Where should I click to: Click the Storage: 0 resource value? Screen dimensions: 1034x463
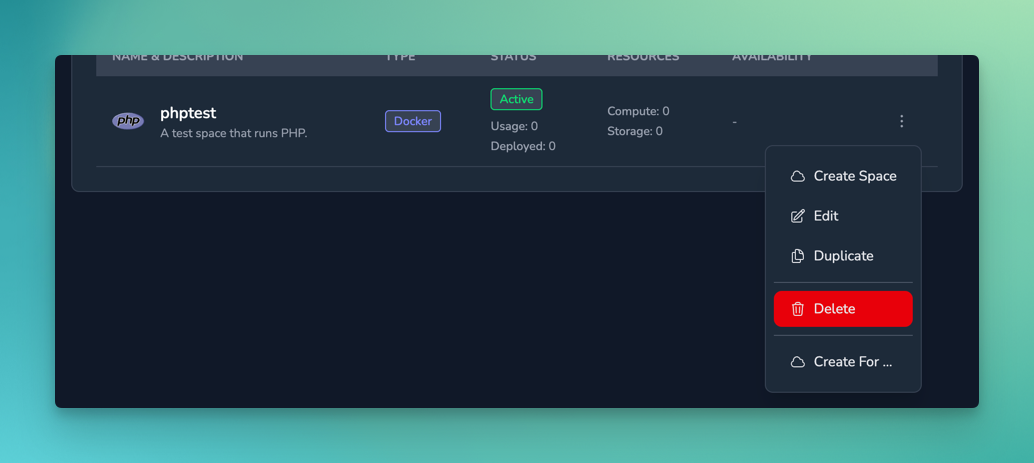point(634,131)
